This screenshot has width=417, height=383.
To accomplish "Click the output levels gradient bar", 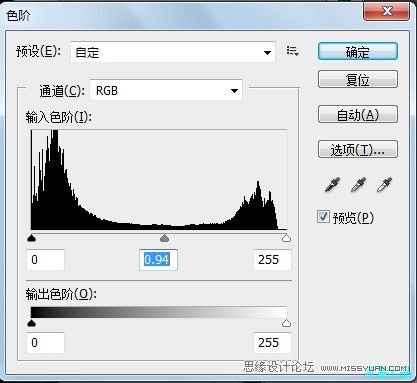I will click(x=159, y=312).
